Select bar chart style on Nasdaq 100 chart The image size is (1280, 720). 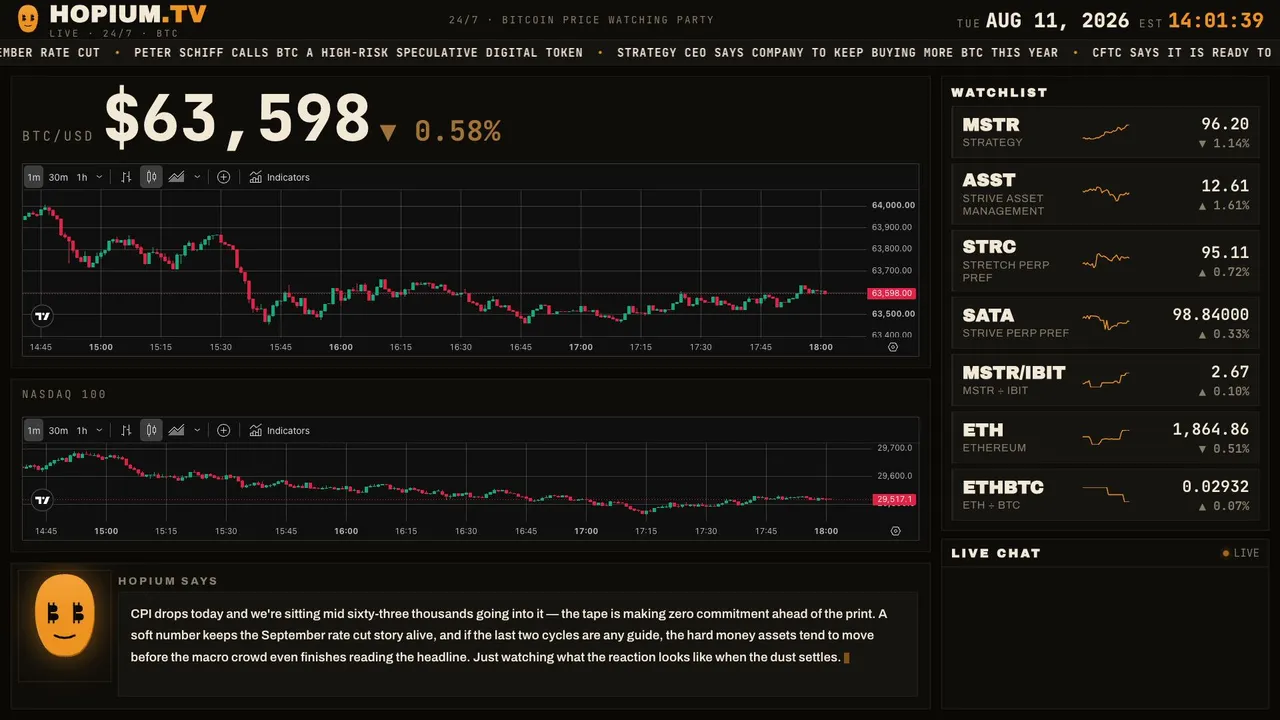126,430
